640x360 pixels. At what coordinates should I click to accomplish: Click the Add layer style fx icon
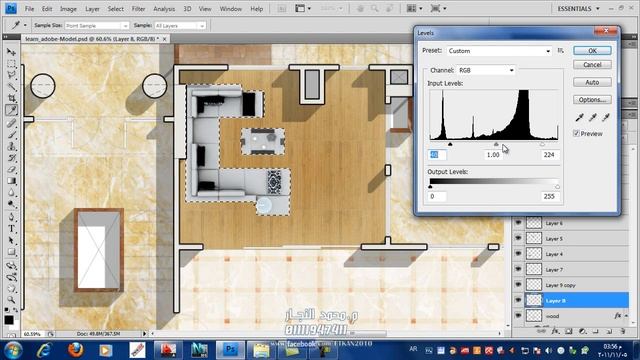point(555,331)
